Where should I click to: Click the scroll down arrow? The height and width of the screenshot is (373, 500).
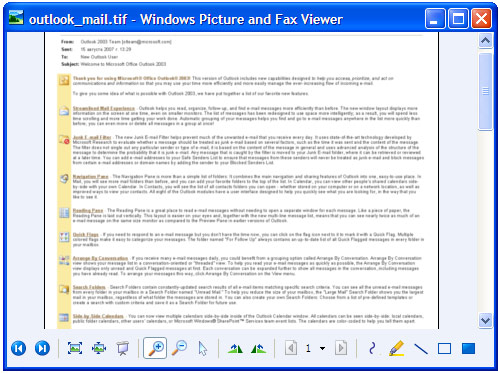486,321
